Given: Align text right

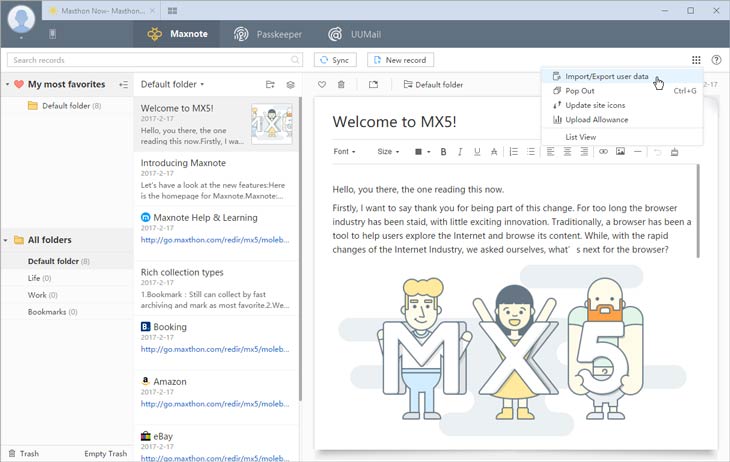Looking at the screenshot, I should [x=584, y=151].
